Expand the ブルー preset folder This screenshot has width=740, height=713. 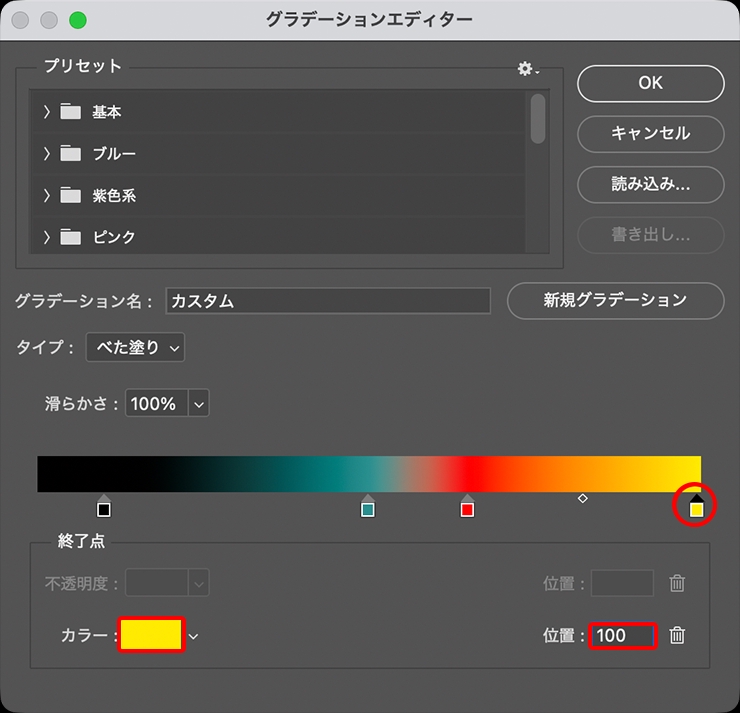coord(46,154)
